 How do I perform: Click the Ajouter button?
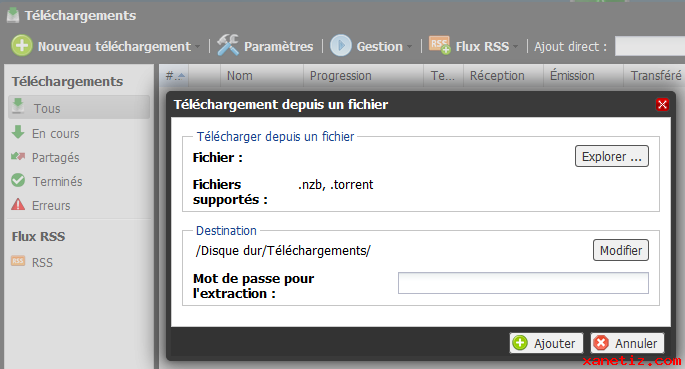click(546, 343)
